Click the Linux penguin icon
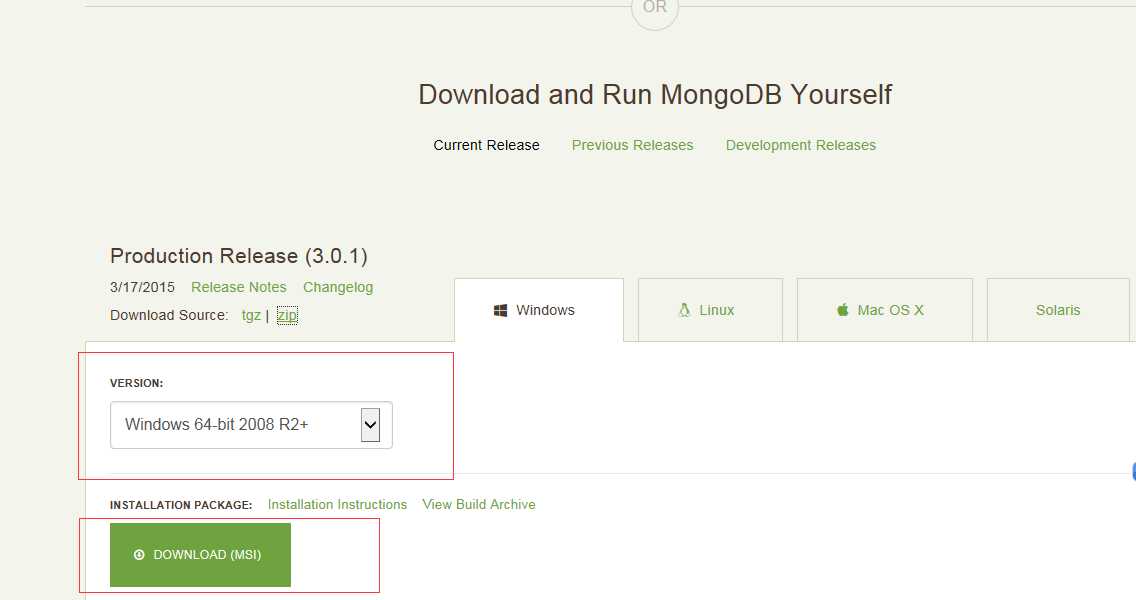The image size is (1136, 600). tap(684, 310)
